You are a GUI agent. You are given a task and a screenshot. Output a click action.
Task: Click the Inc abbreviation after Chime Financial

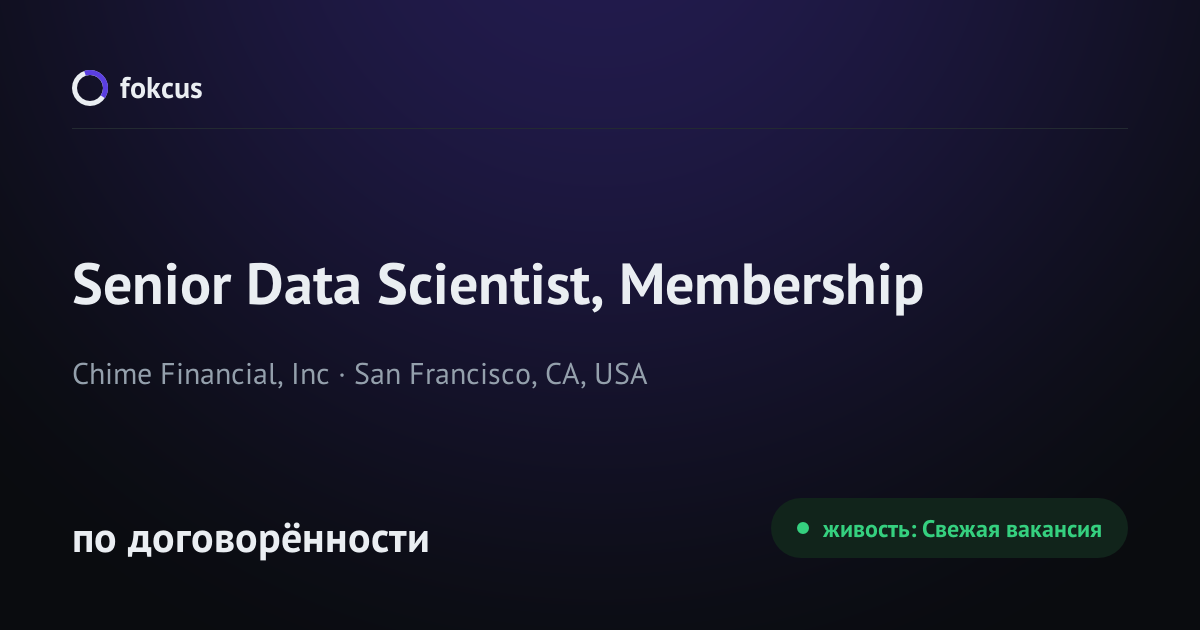pyautogui.click(x=311, y=375)
